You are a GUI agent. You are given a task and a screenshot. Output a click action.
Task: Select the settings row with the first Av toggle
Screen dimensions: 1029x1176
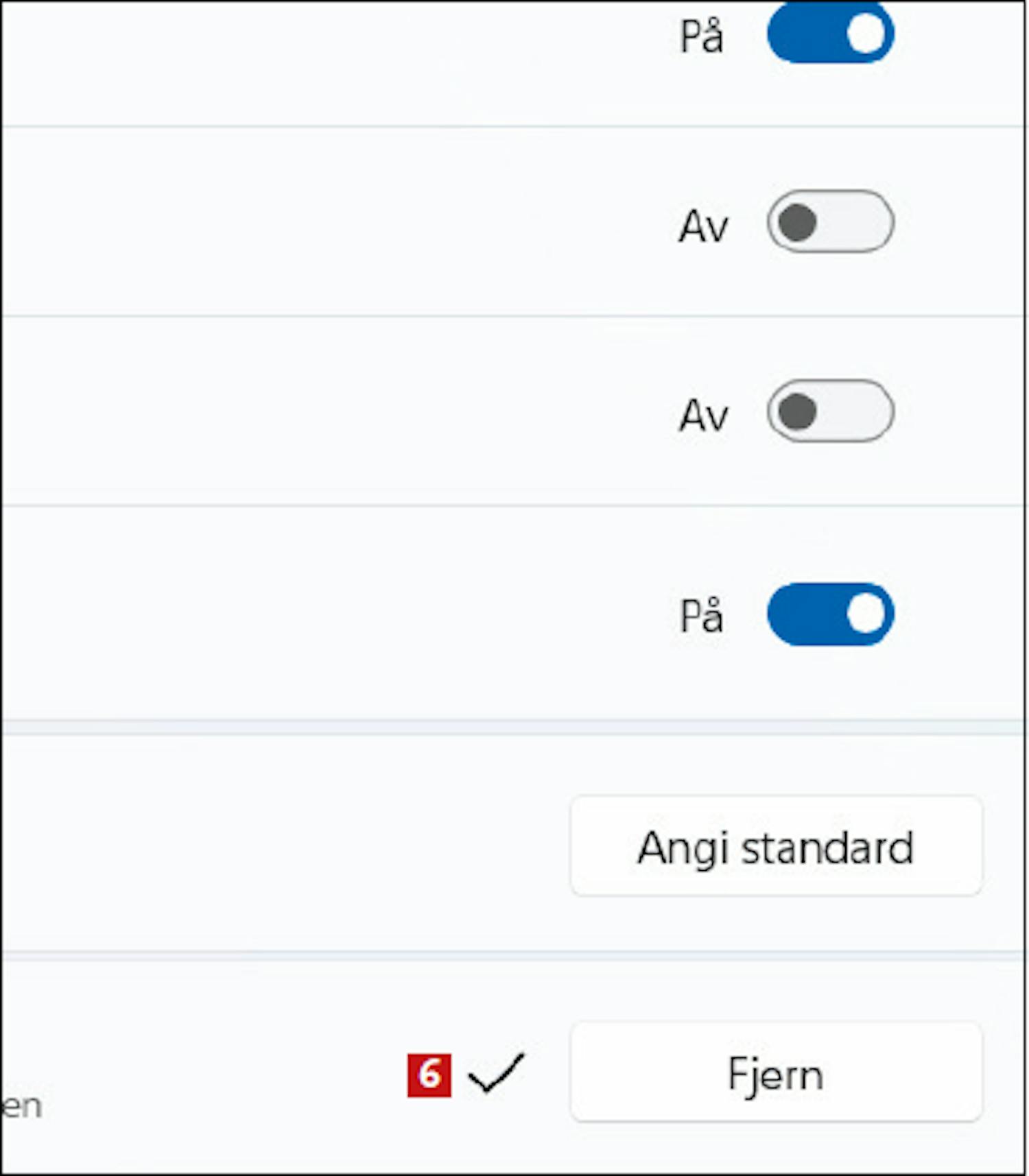click(x=513, y=221)
